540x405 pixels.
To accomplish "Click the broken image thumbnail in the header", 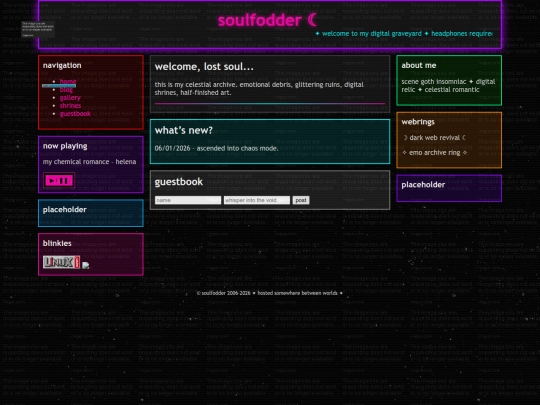I will coord(38,29).
